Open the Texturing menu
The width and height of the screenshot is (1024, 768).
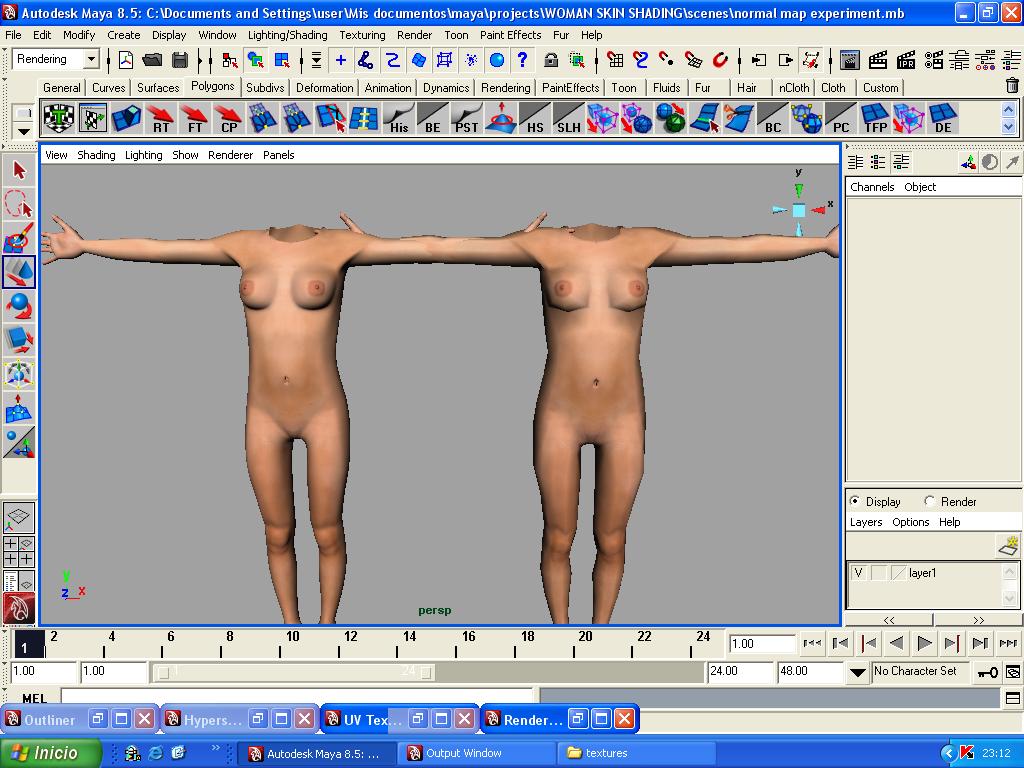tap(362, 35)
